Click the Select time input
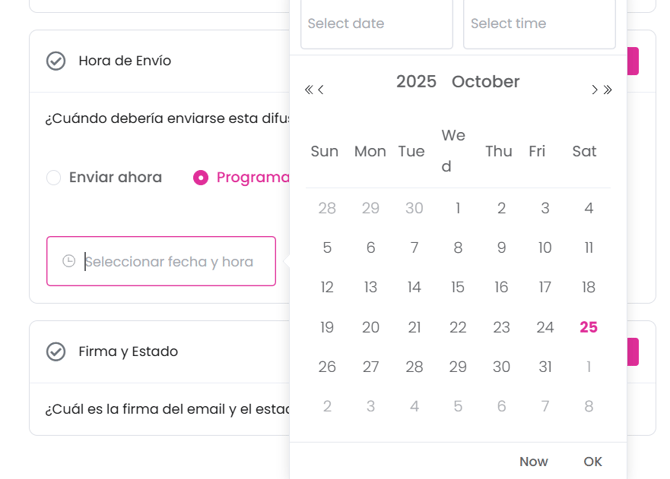 point(539,24)
